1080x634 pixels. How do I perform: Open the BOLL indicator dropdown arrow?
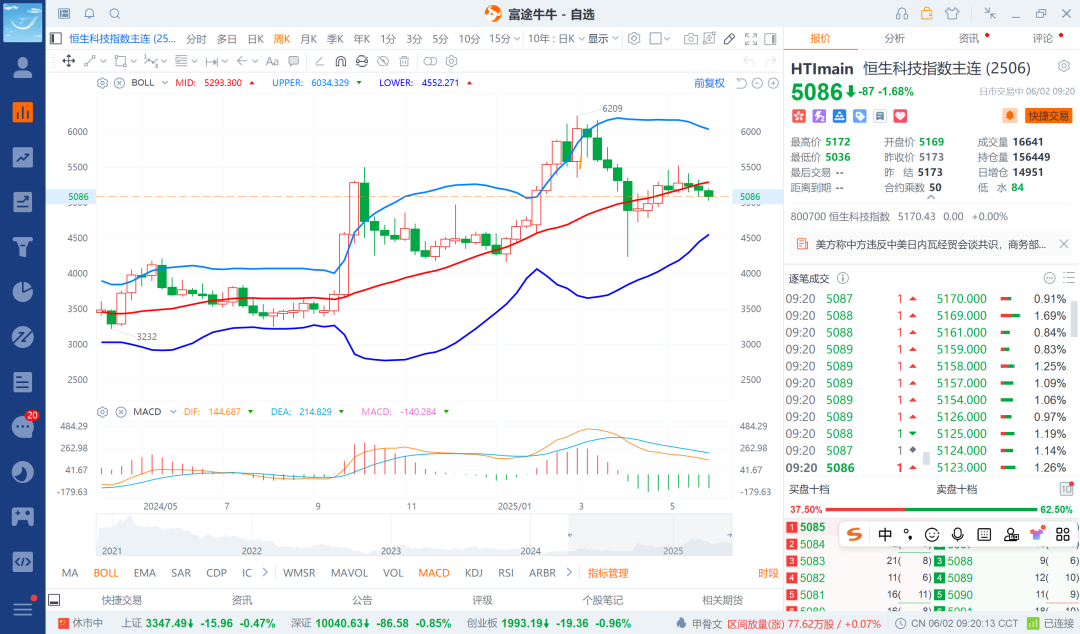tap(165, 83)
